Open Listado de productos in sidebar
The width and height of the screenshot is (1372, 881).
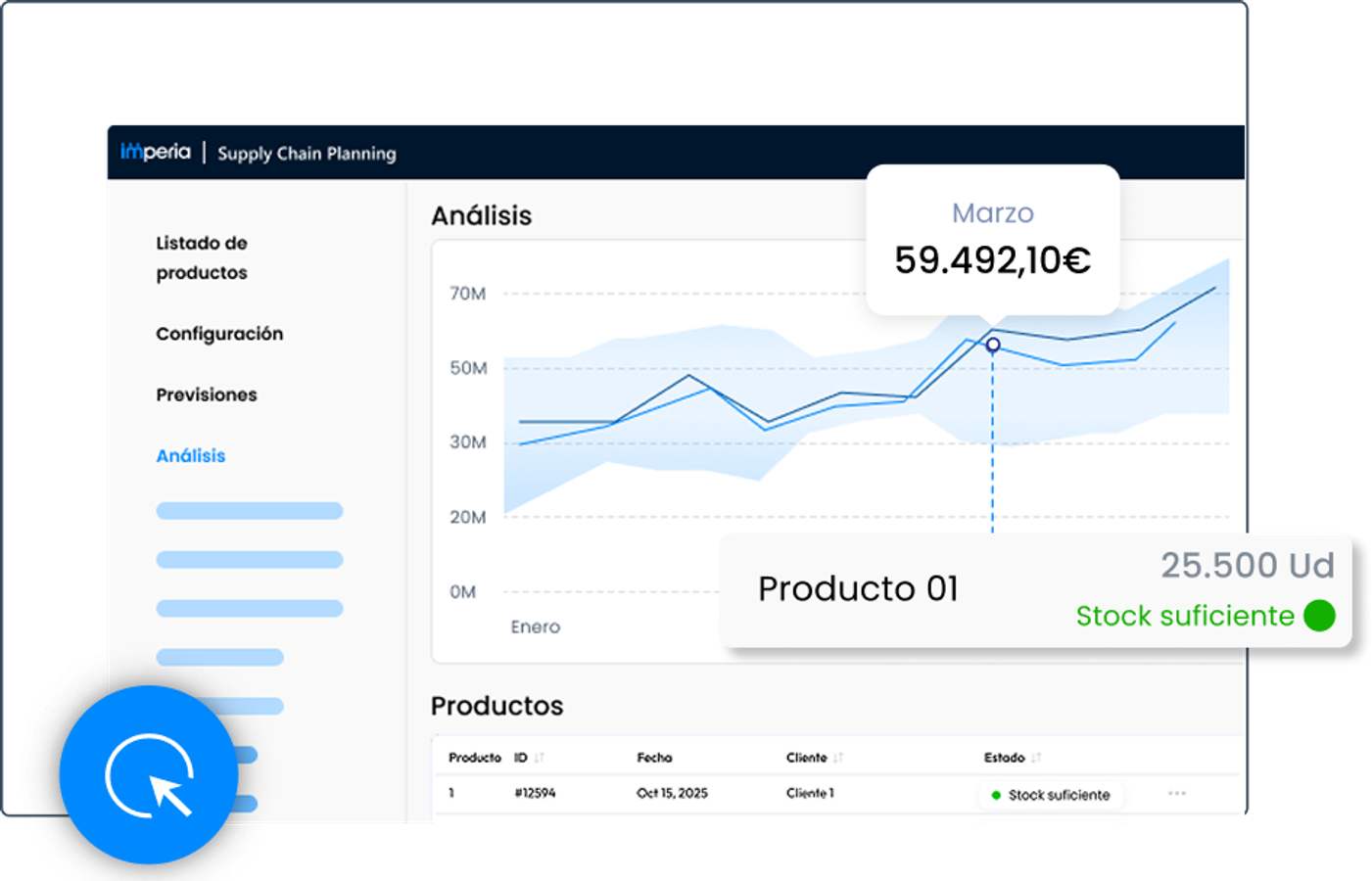pos(202,257)
